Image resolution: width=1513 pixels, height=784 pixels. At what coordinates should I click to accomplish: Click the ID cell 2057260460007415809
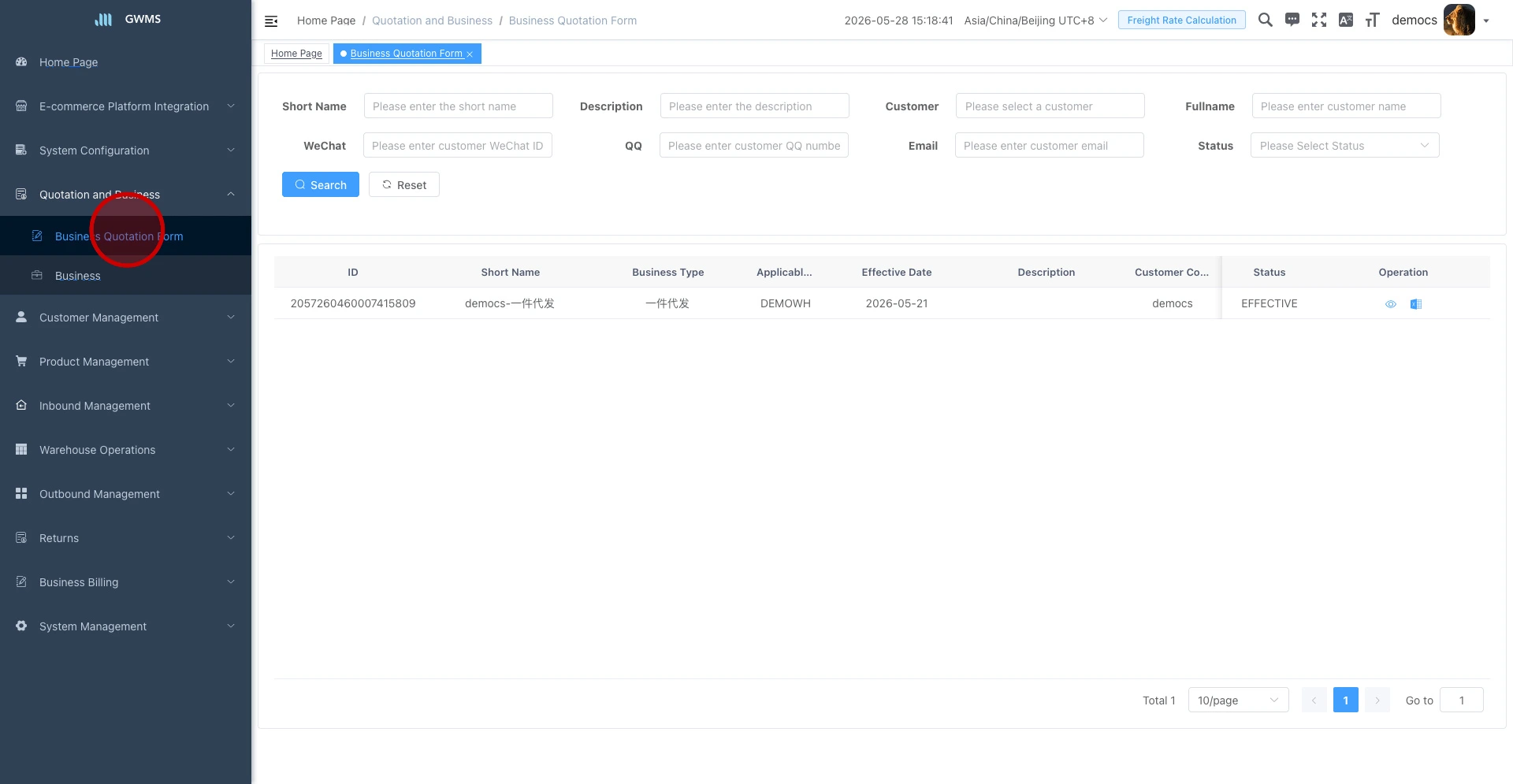pyautogui.click(x=353, y=303)
